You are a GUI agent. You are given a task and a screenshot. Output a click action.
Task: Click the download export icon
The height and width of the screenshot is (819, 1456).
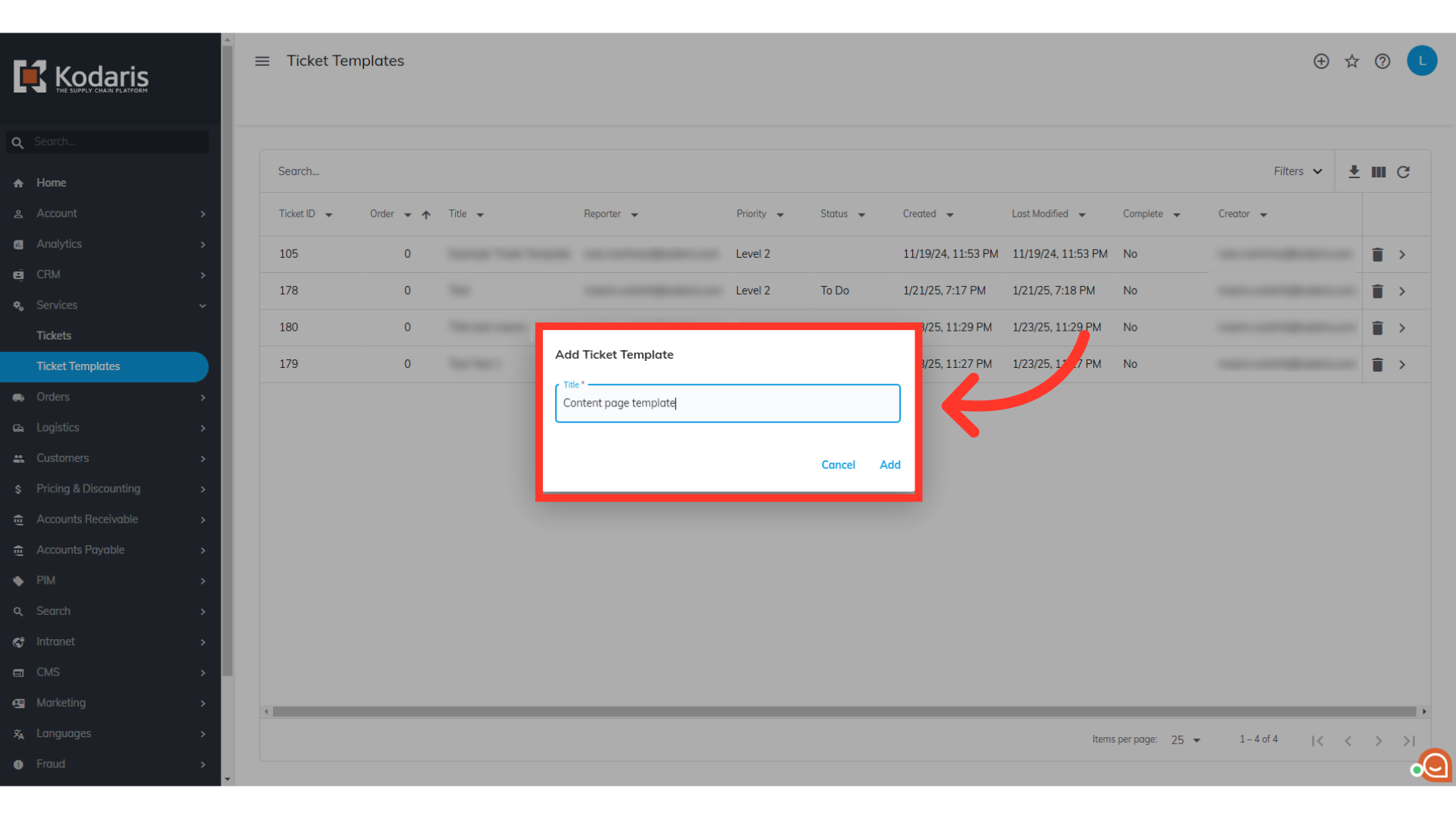coord(1354,172)
